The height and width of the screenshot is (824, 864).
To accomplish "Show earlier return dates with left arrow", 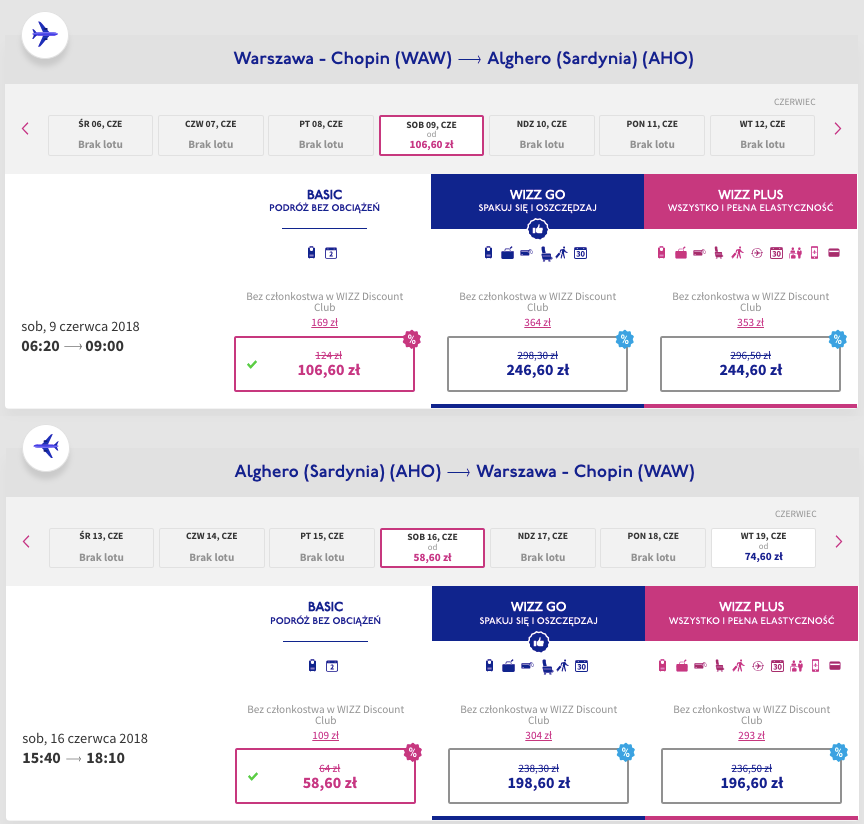I will [x=26, y=541].
